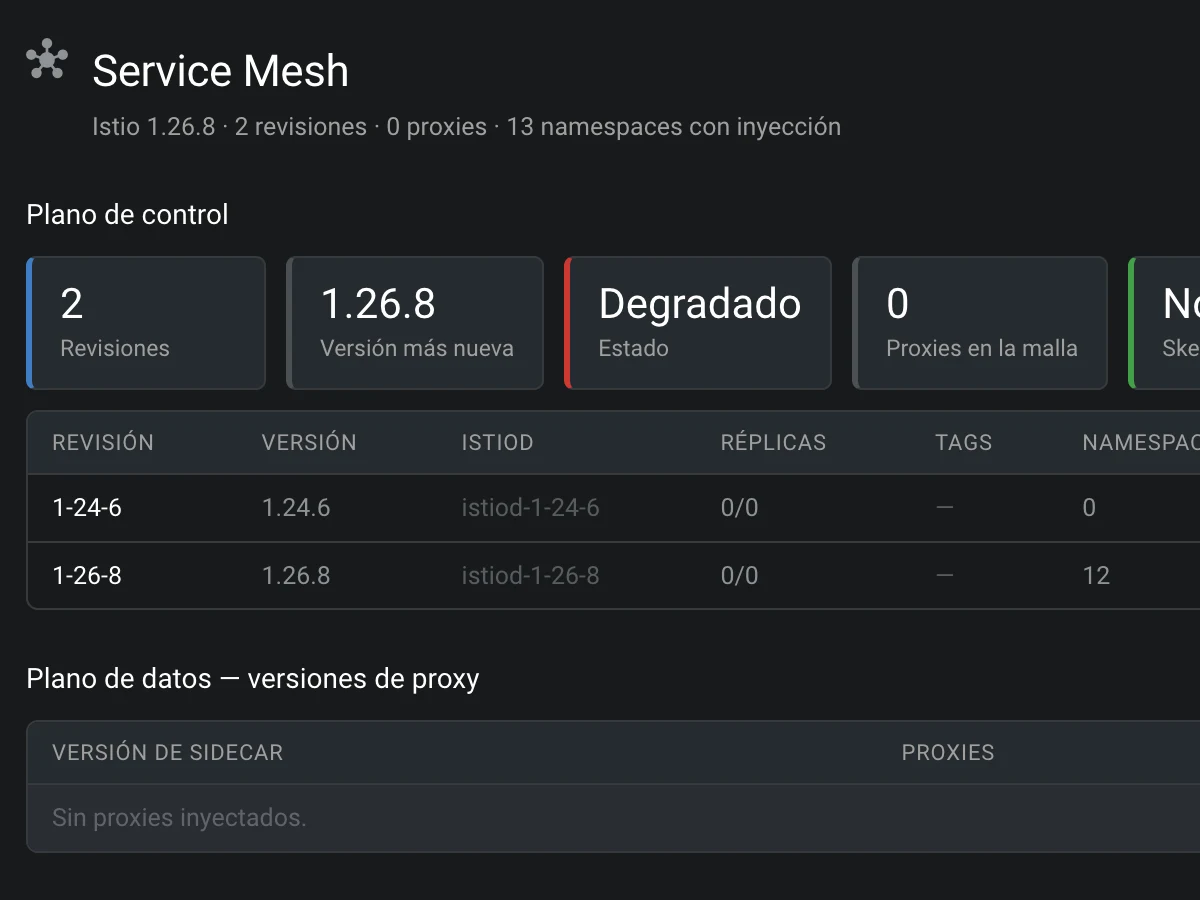The height and width of the screenshot is (900, 1200).
Task: Open the Versión más nueva card
Action: point(415,323)
